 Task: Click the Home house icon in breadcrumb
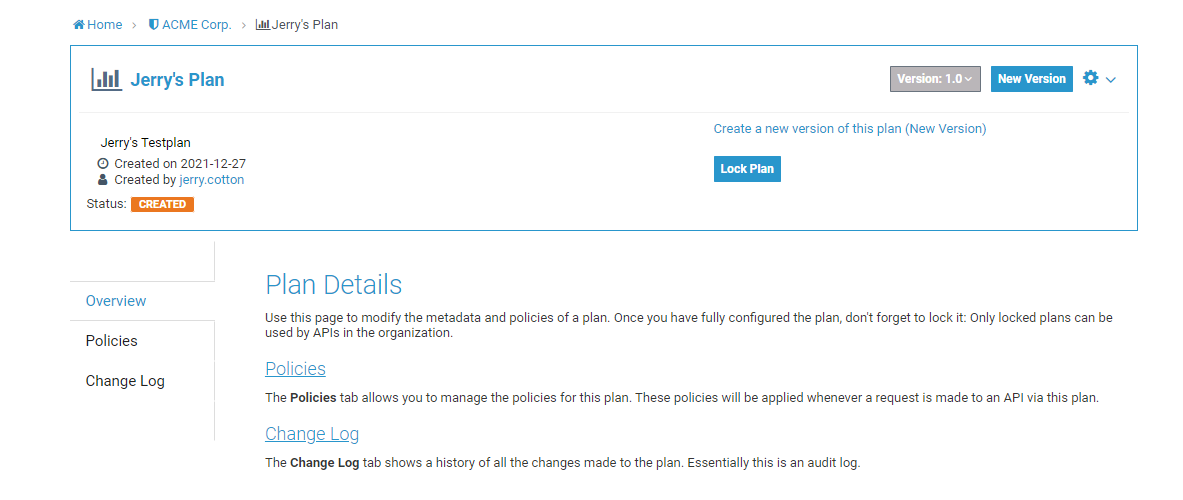79,25
